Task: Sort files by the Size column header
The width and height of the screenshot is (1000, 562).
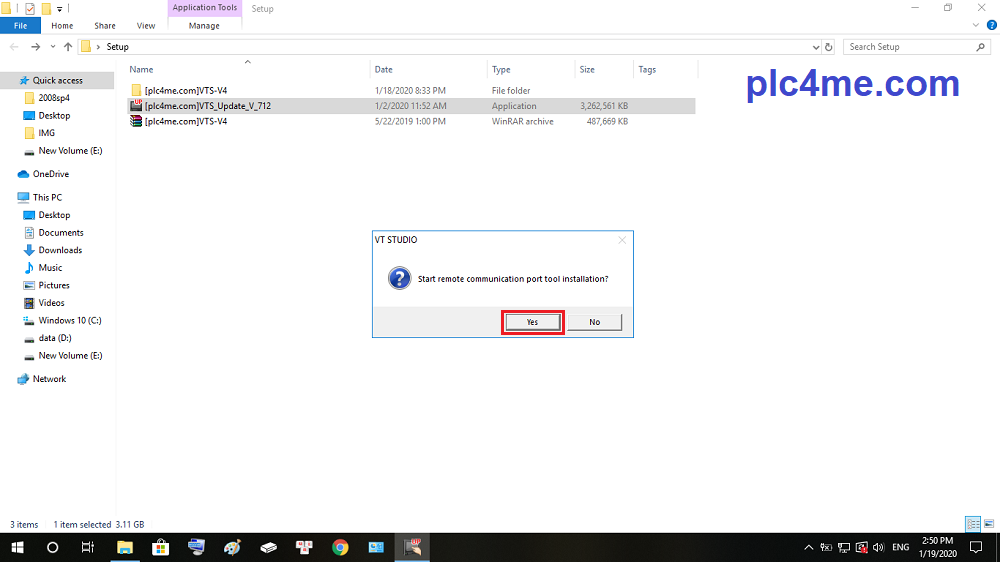Action: (x=588, y=70)
